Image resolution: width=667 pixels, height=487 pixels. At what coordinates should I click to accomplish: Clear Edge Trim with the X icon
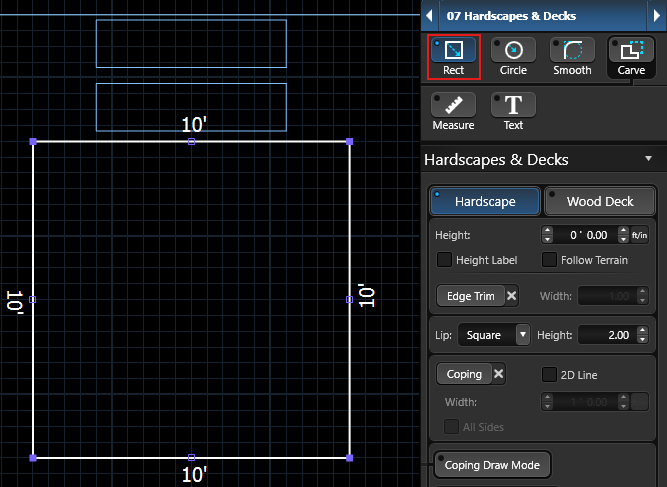tap(511, 296)
